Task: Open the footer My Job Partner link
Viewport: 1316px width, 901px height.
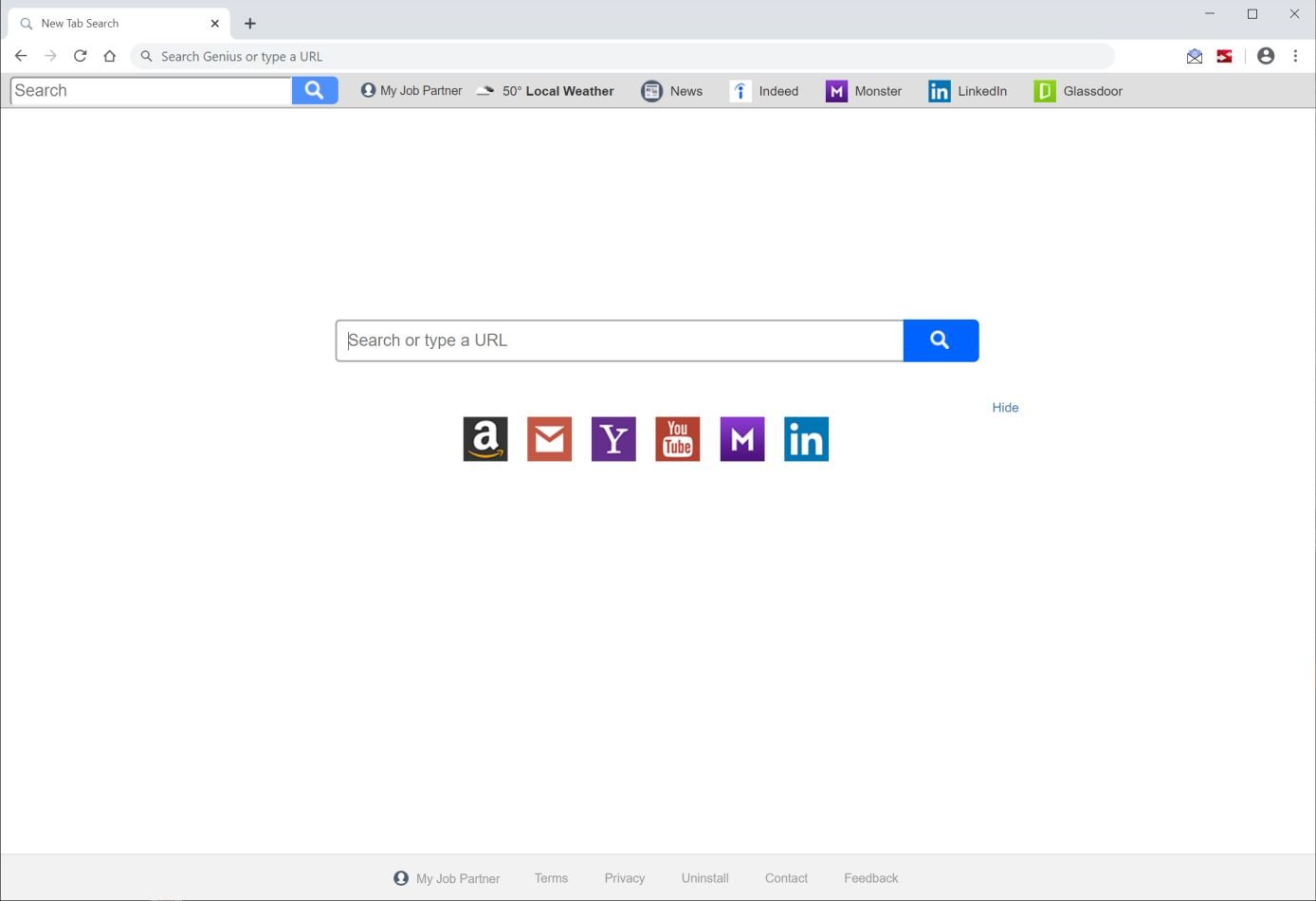Action: pyautogui.click(x=447, y=878)
